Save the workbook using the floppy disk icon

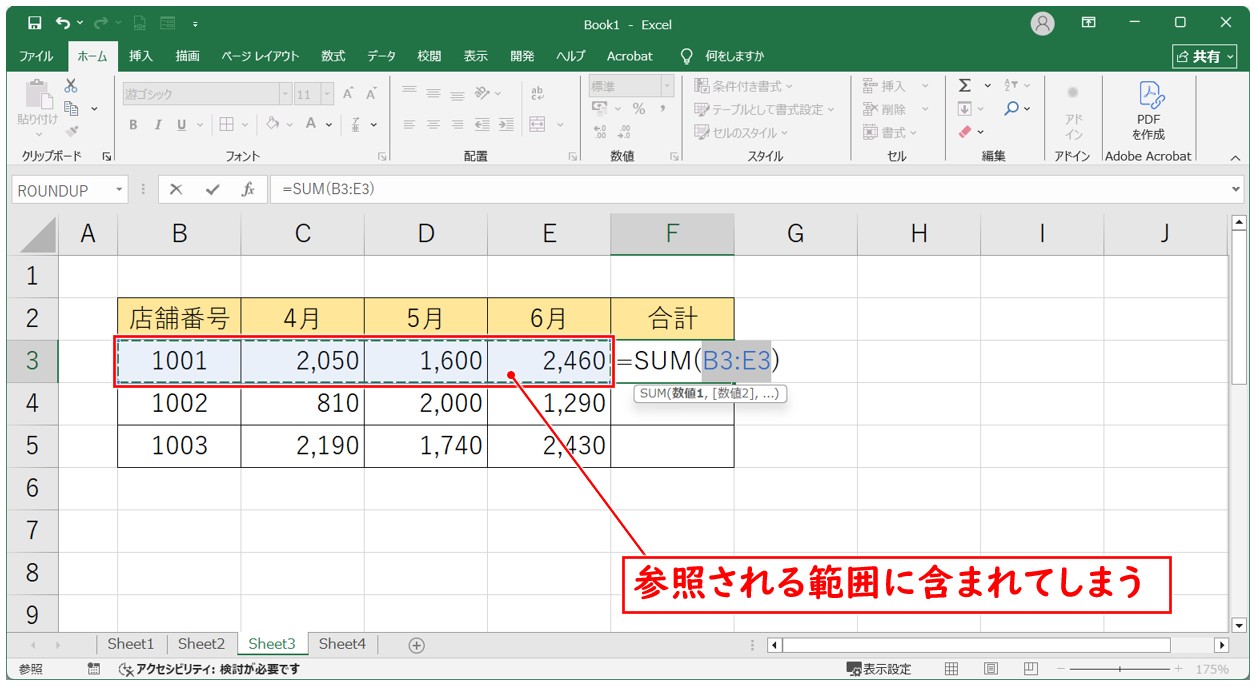(x=35, y=23)
